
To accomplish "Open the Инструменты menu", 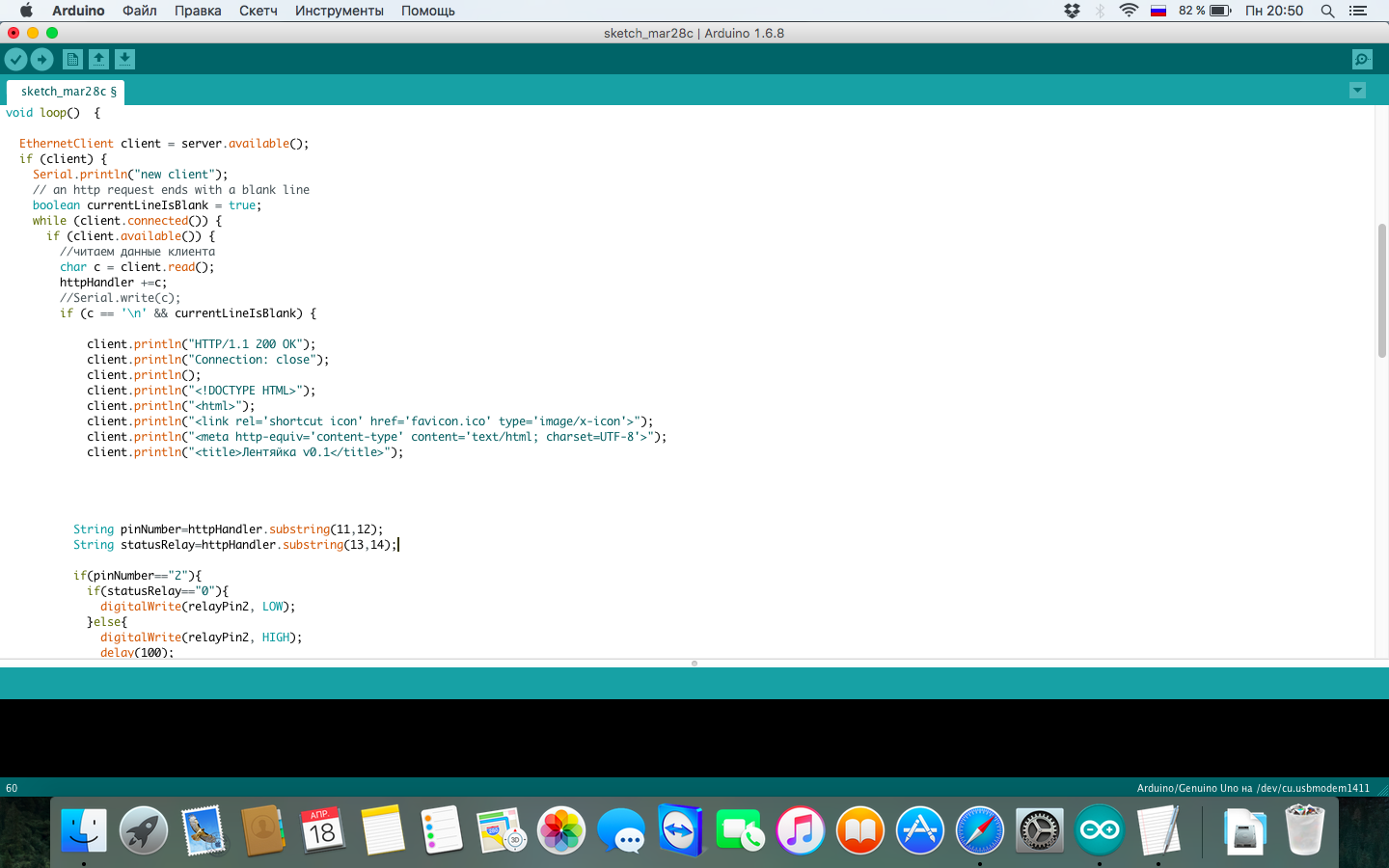I will 339,11.
